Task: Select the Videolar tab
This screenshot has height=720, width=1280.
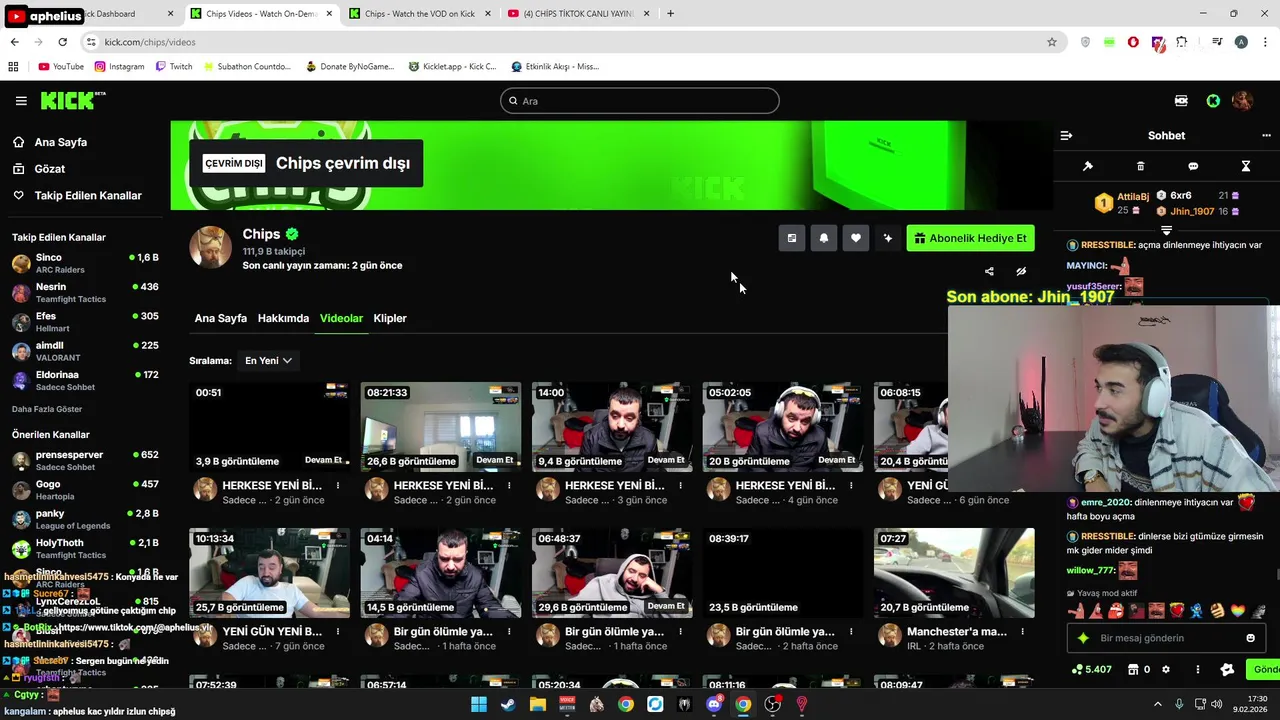Action: 341,318
